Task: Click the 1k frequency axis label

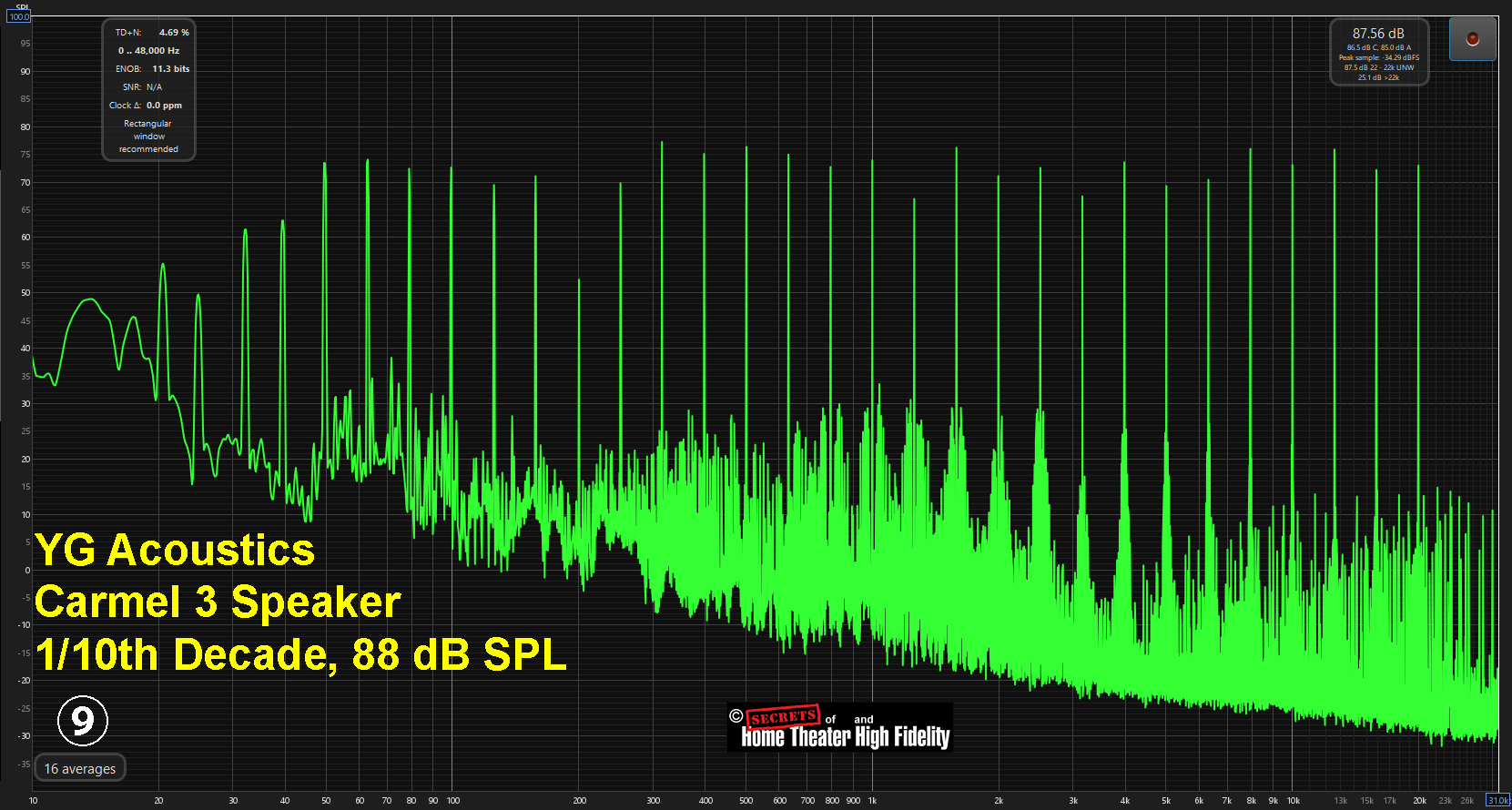Action: coord(872,801)
